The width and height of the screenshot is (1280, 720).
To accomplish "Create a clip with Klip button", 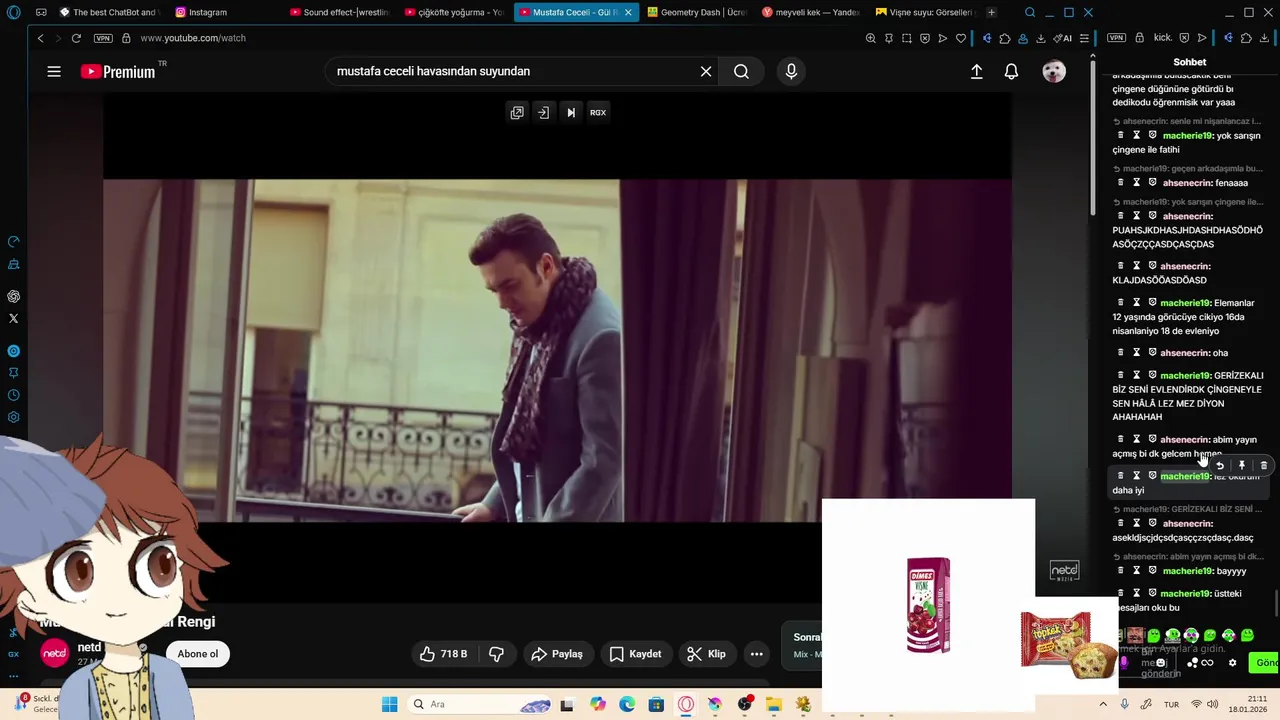I will click(x=706, y=654).
